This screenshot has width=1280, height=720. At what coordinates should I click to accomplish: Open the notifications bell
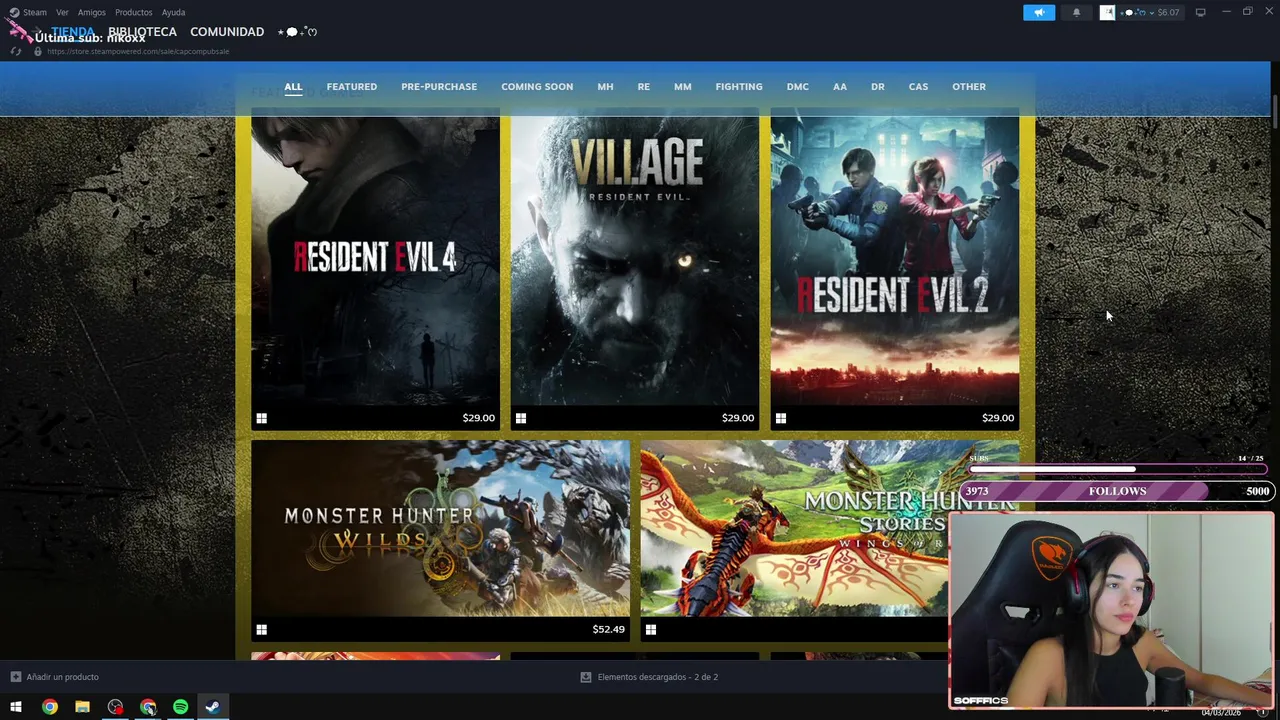[1076, 12]
